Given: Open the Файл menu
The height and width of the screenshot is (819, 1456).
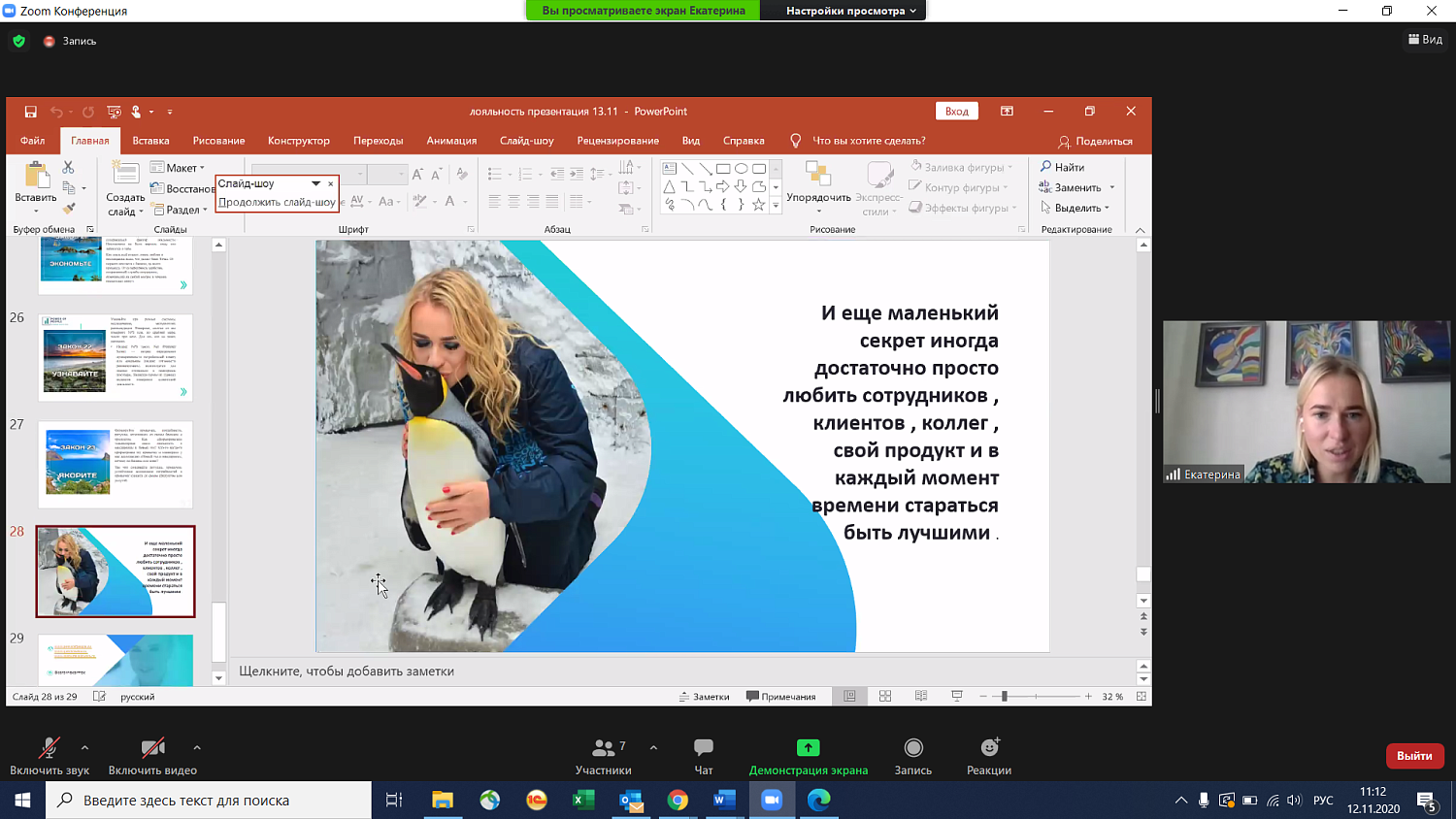Looking at the screenshot, I should point(32,141).
